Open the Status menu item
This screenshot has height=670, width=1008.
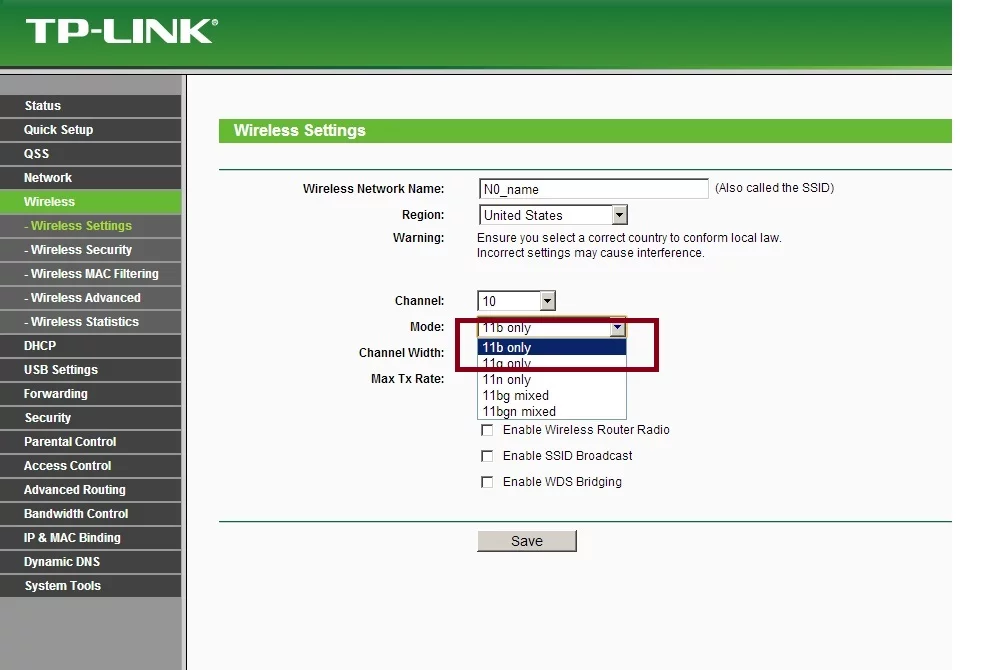(91, 105)
